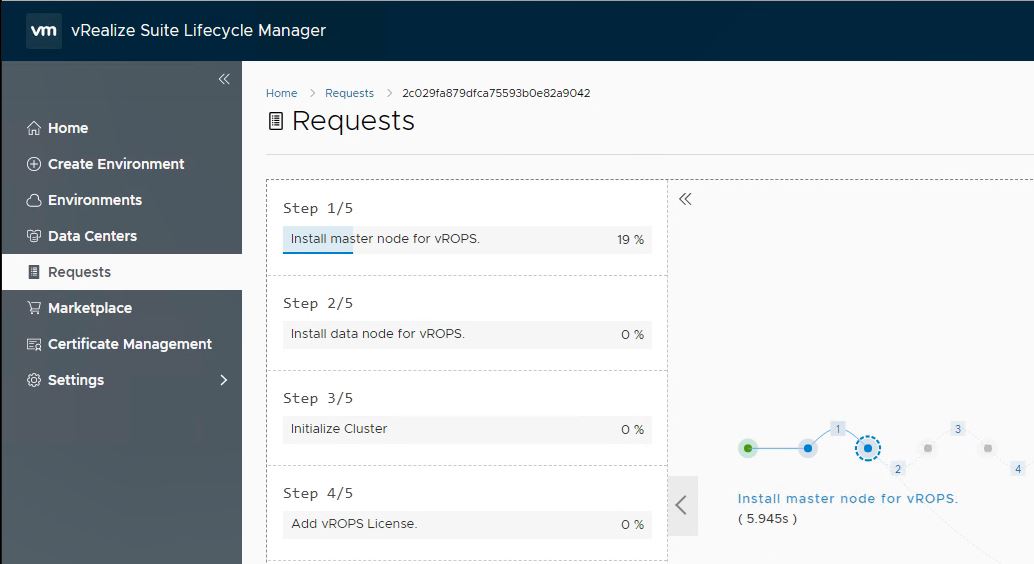Collapse the steps panel with double chevron

pos(685,199)
